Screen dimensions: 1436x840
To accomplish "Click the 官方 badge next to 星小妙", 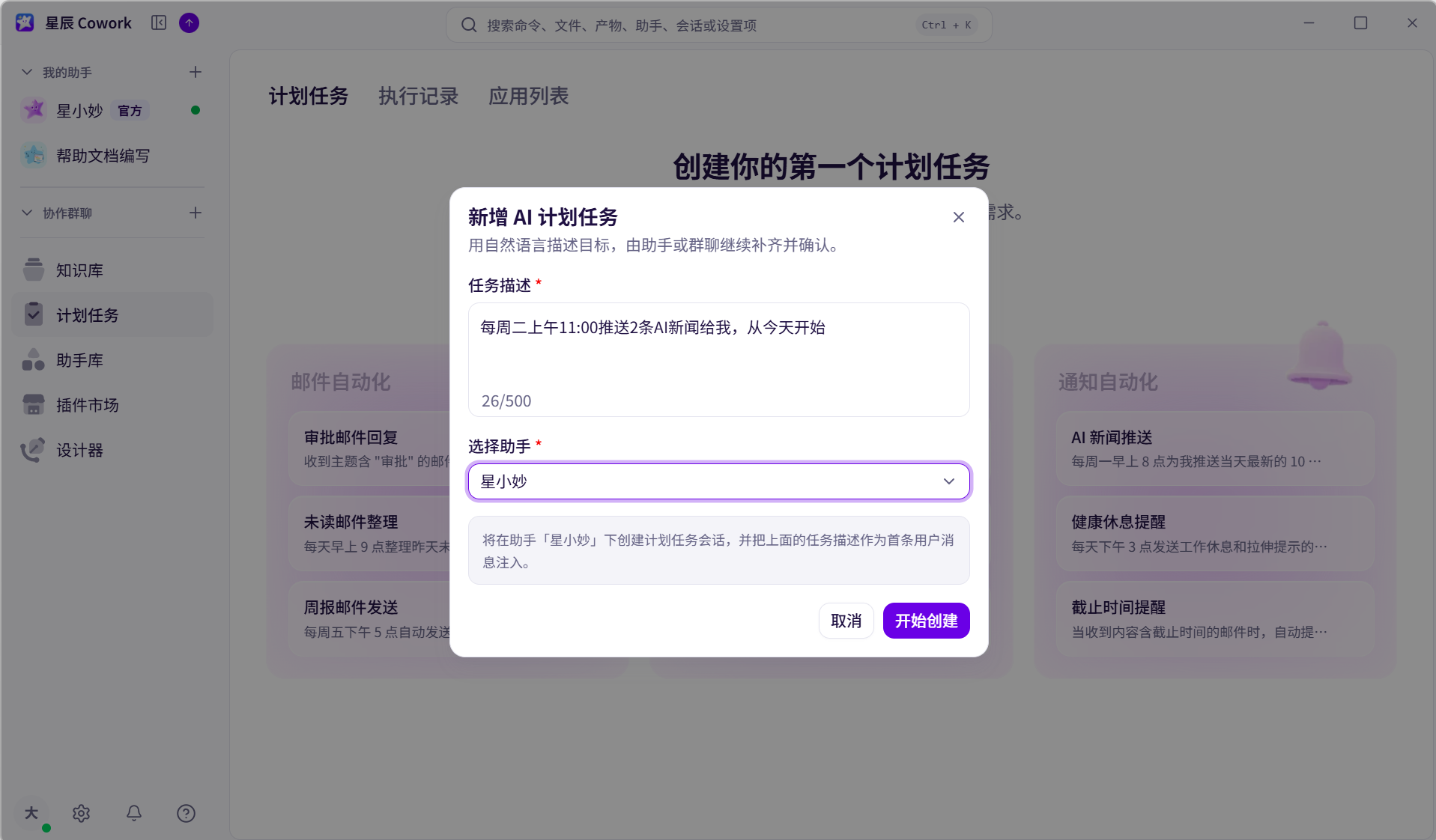I will [130, 111].
